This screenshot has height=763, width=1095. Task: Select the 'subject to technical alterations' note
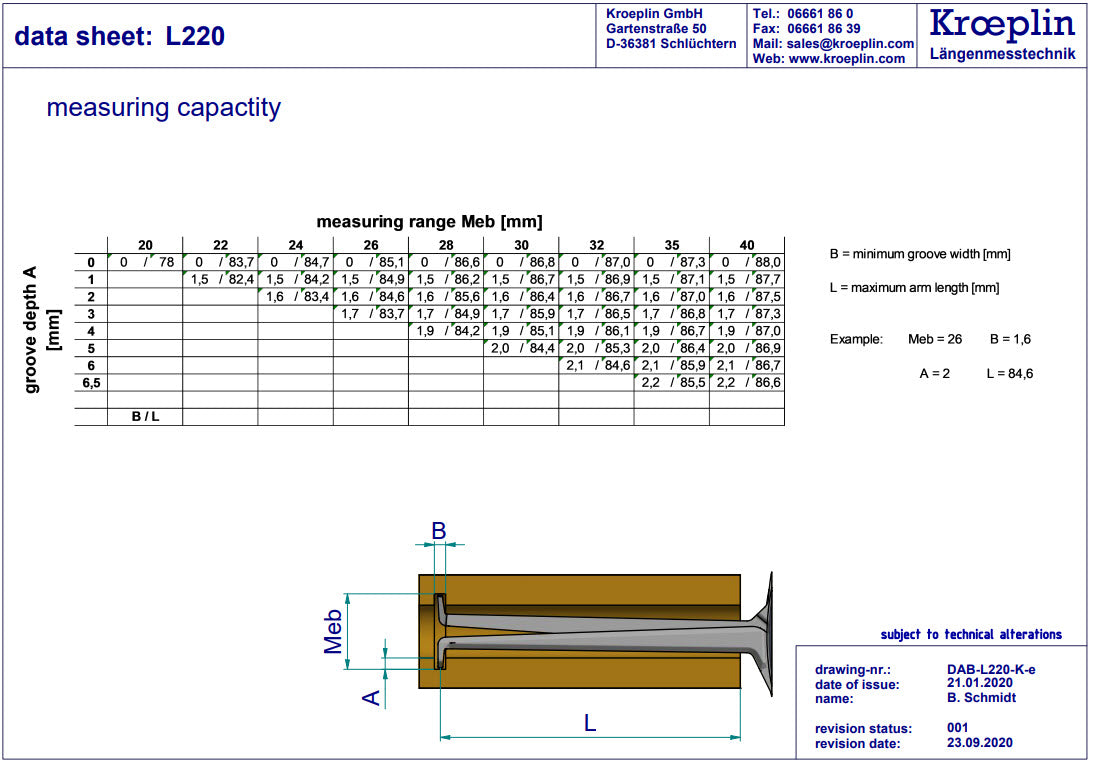[970, 634]
